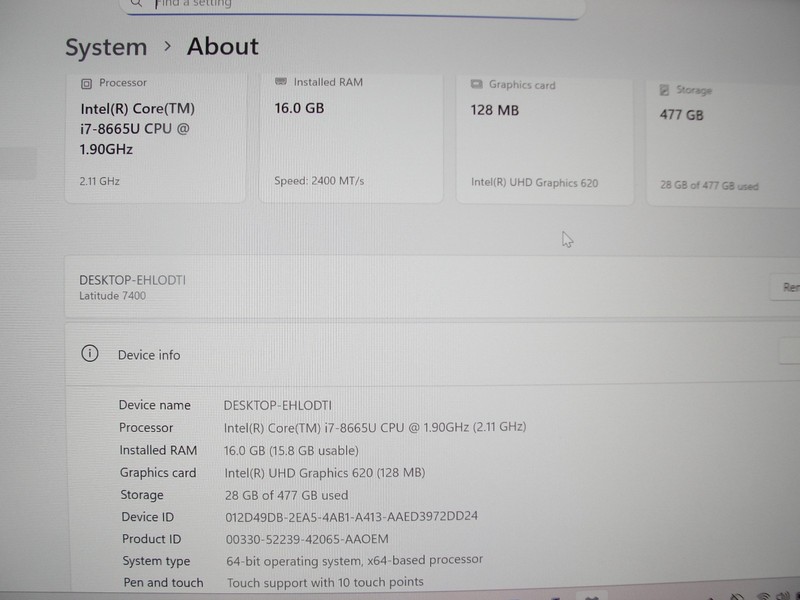The image size is (800, 600).
Task: Select 28 GB of 477 GB used row value
Action: (x=286, y=495)
